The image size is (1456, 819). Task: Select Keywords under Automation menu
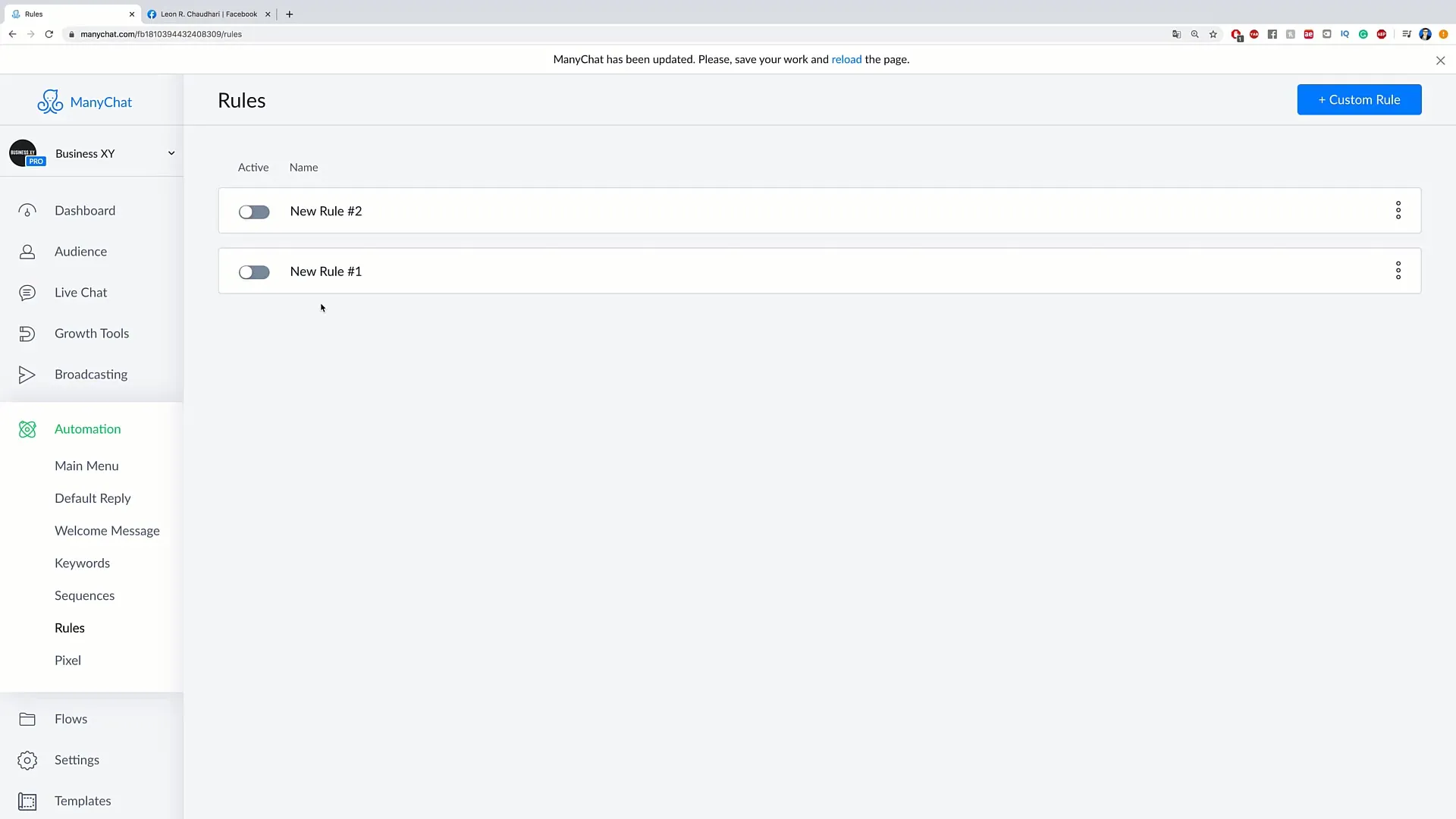pyautogui.click(x=82, y=562)
